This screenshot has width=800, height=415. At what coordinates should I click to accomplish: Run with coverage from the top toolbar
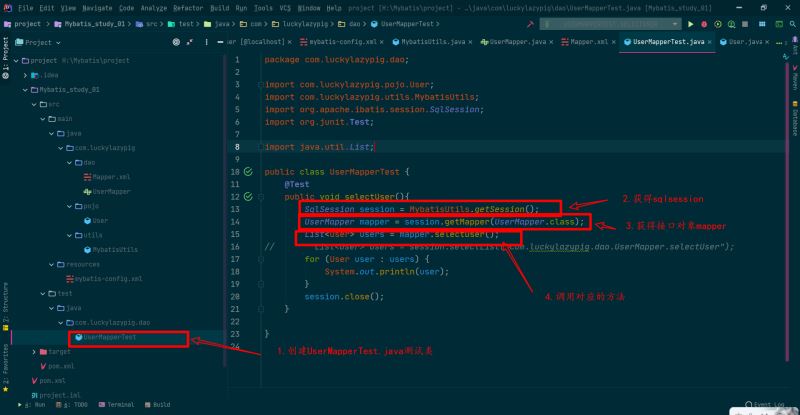718,24
